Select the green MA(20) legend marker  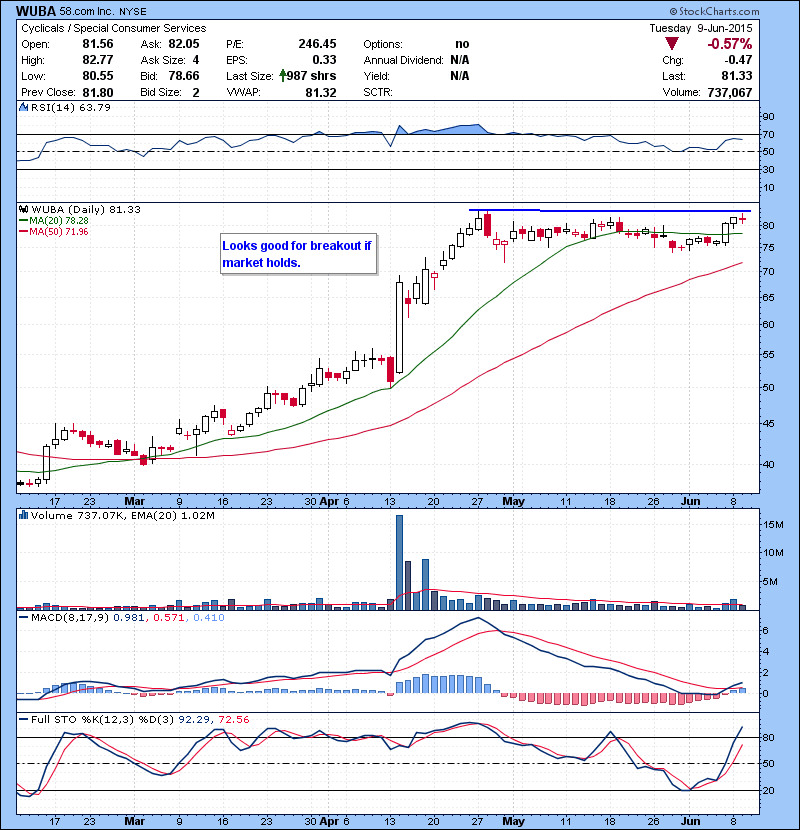[x=23, y=220]
